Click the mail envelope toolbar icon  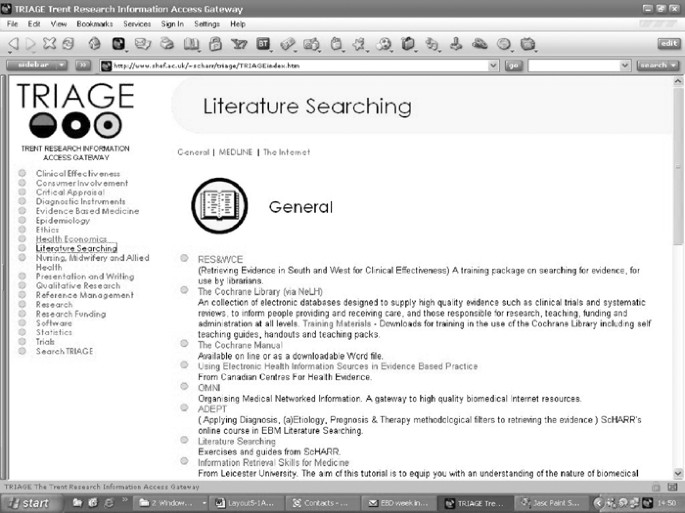coord(142,44)
